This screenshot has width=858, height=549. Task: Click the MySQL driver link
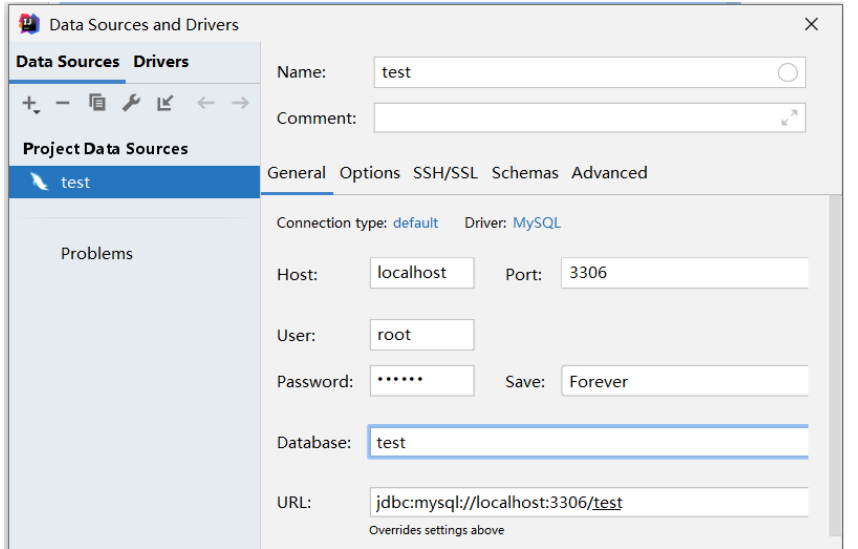point(537,223)
